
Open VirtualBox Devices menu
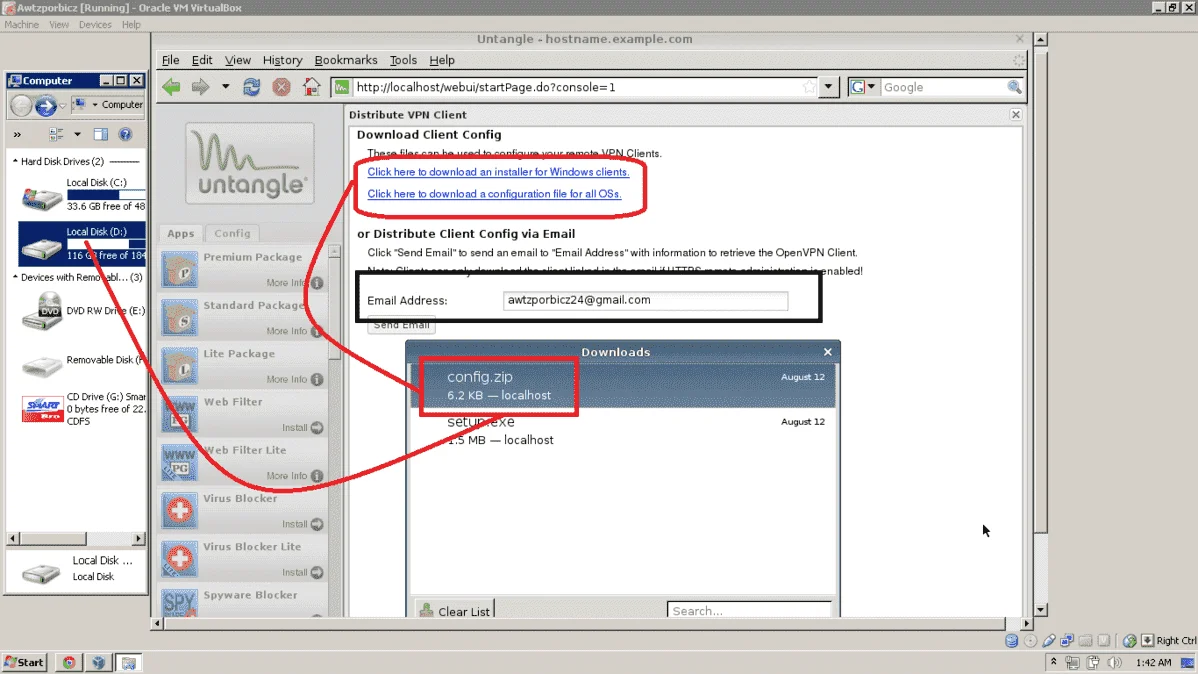click(x=95, y=24)
